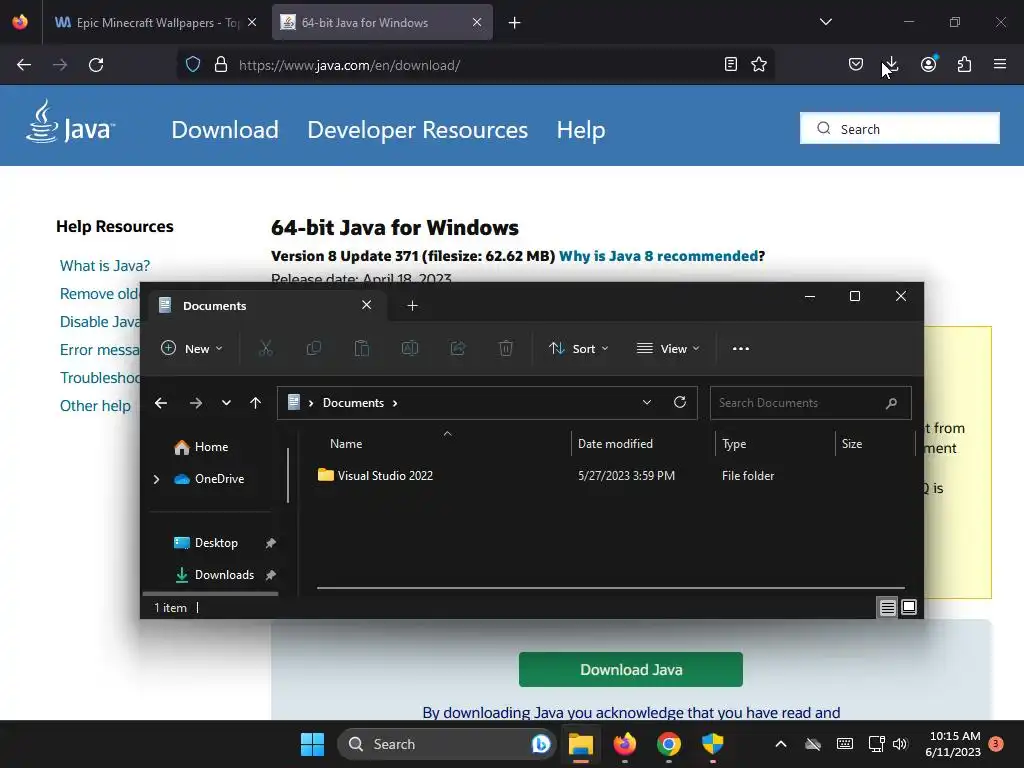Click Paste icon in Explorer toolbar
Screen dimensions: 1024x768
[x=362, y=348]
